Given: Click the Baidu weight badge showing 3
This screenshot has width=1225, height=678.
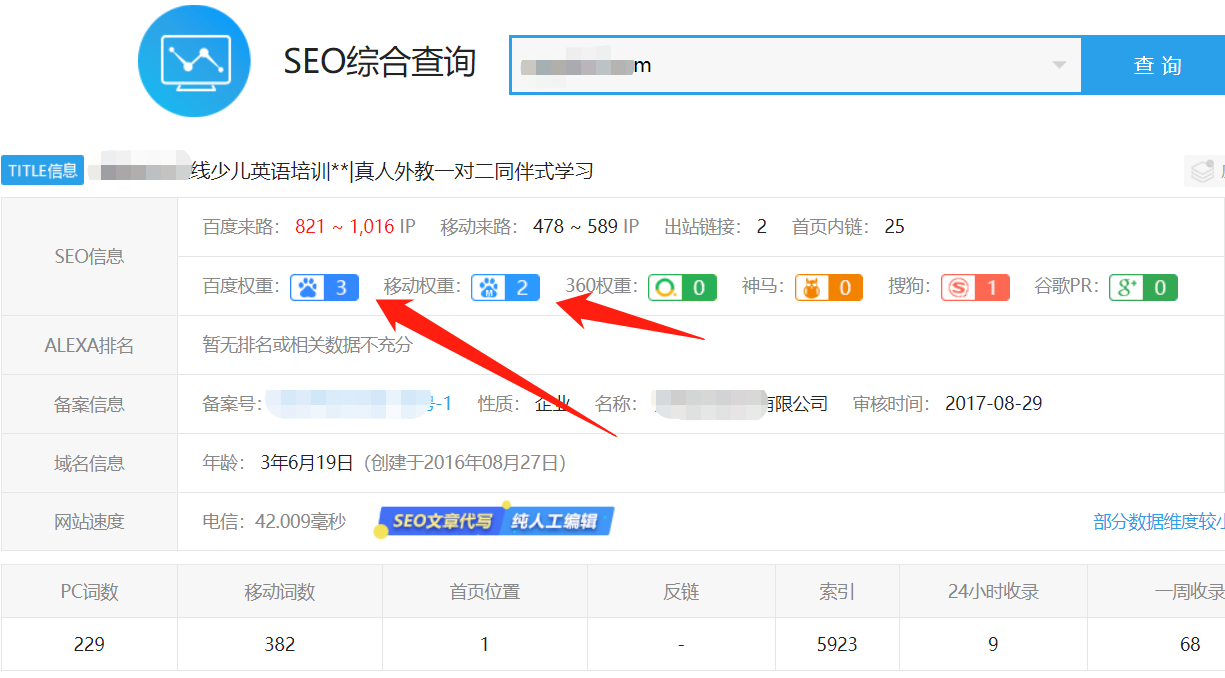Looking at the screenshot, I should 324,287.
